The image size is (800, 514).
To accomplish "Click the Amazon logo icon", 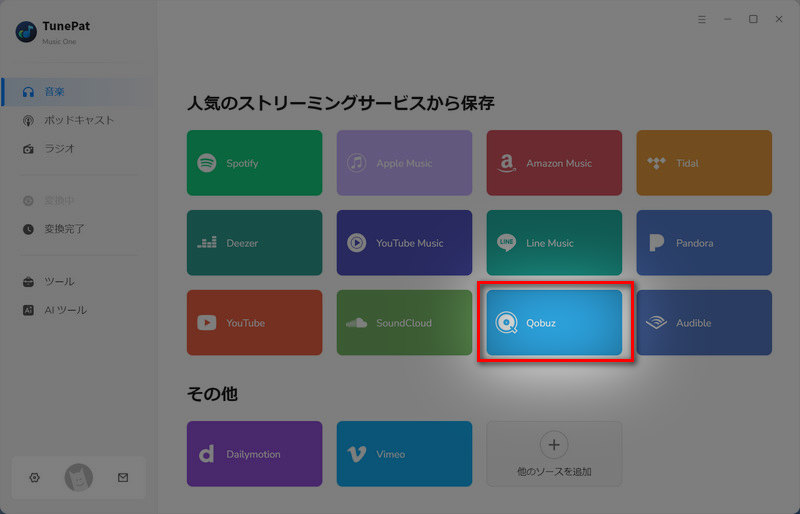I will click(506, 163).
